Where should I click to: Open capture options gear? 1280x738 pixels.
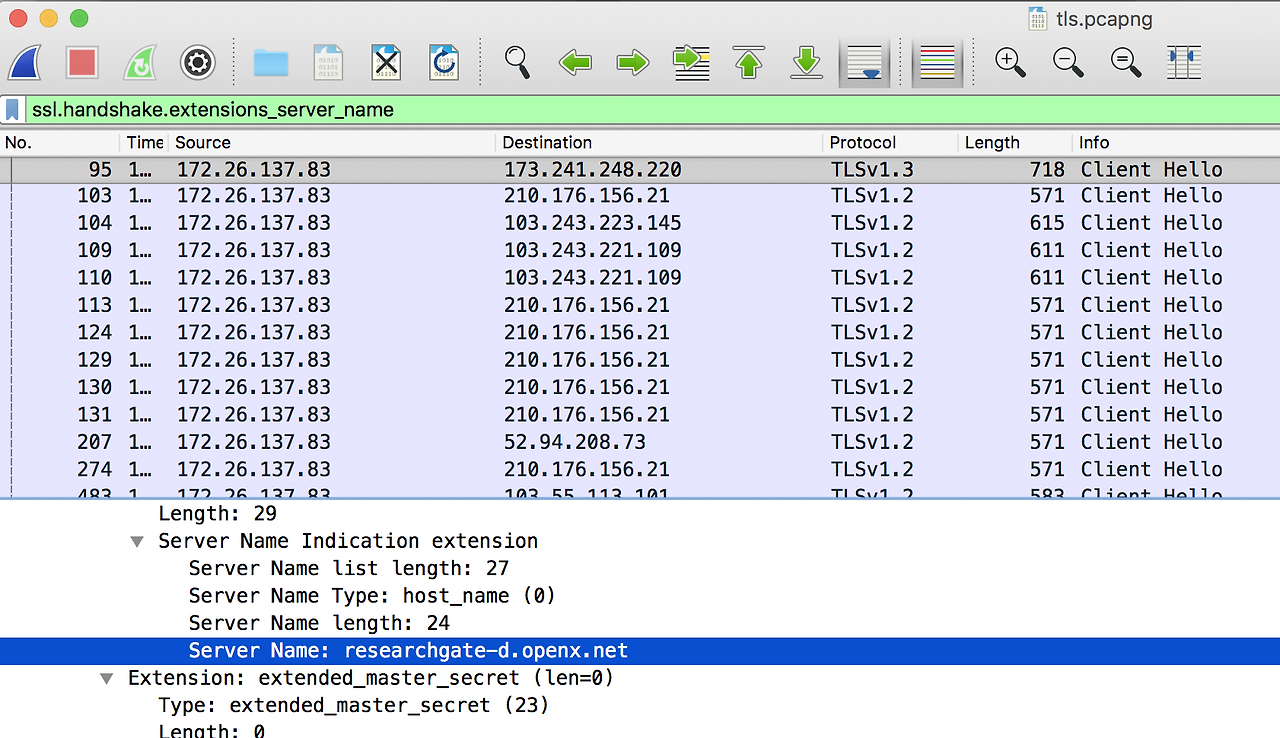pos(198,63)
